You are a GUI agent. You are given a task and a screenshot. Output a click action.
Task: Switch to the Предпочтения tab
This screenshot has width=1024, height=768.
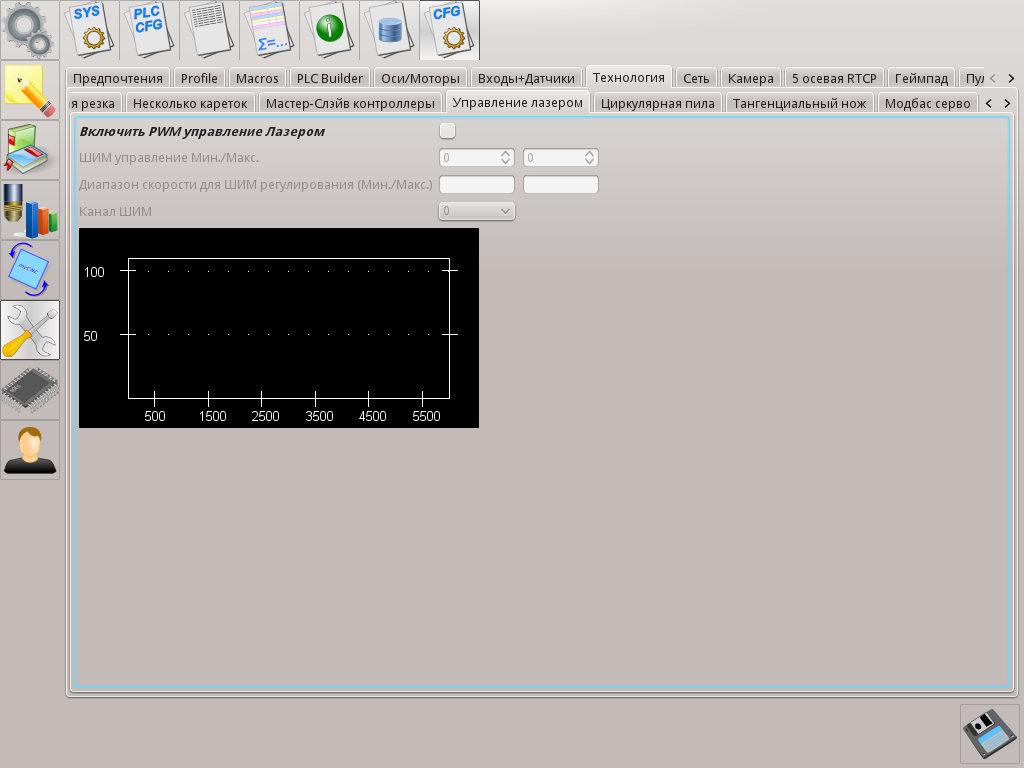coord(118,78)
